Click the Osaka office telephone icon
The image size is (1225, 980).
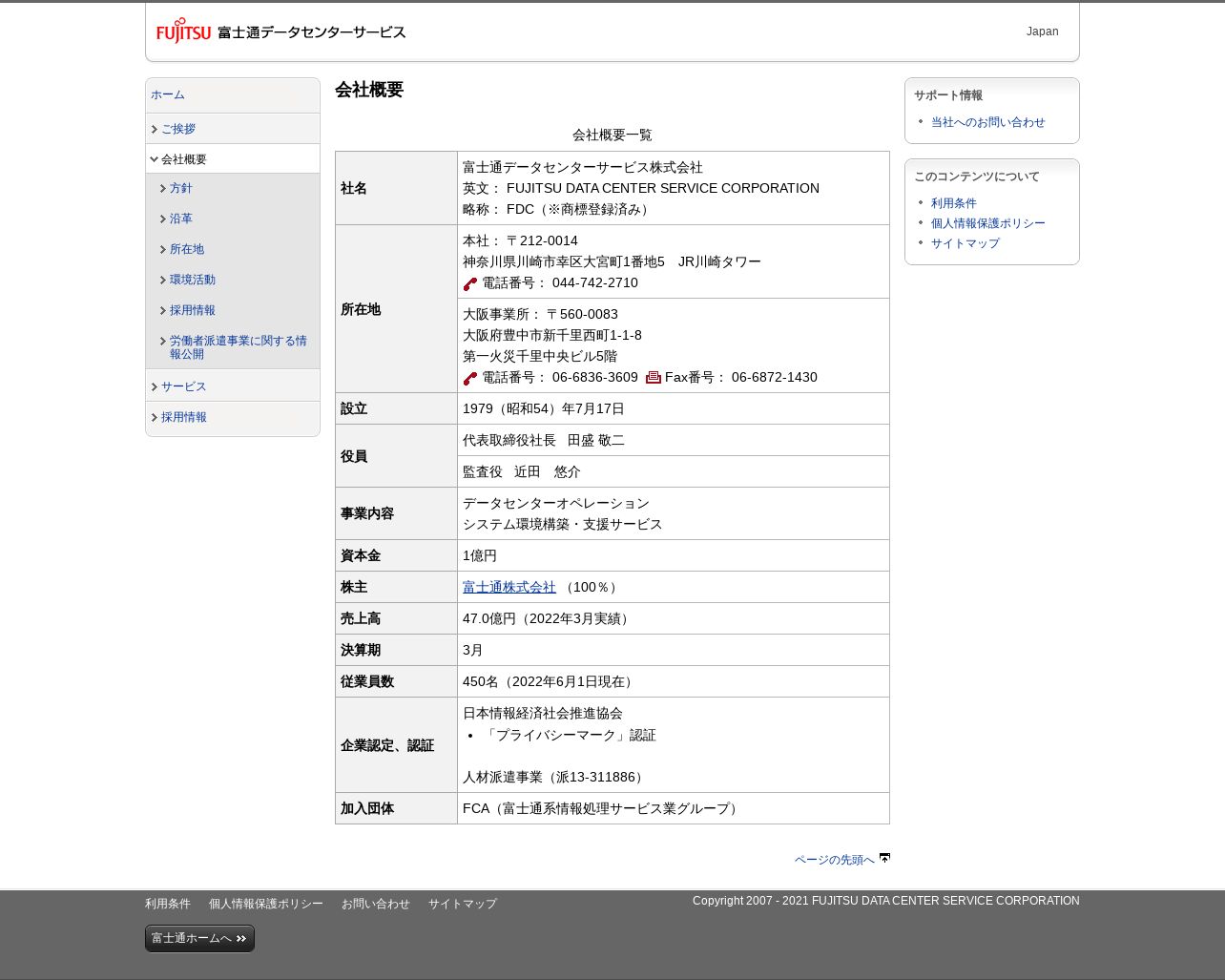click(x=470, y=378)
